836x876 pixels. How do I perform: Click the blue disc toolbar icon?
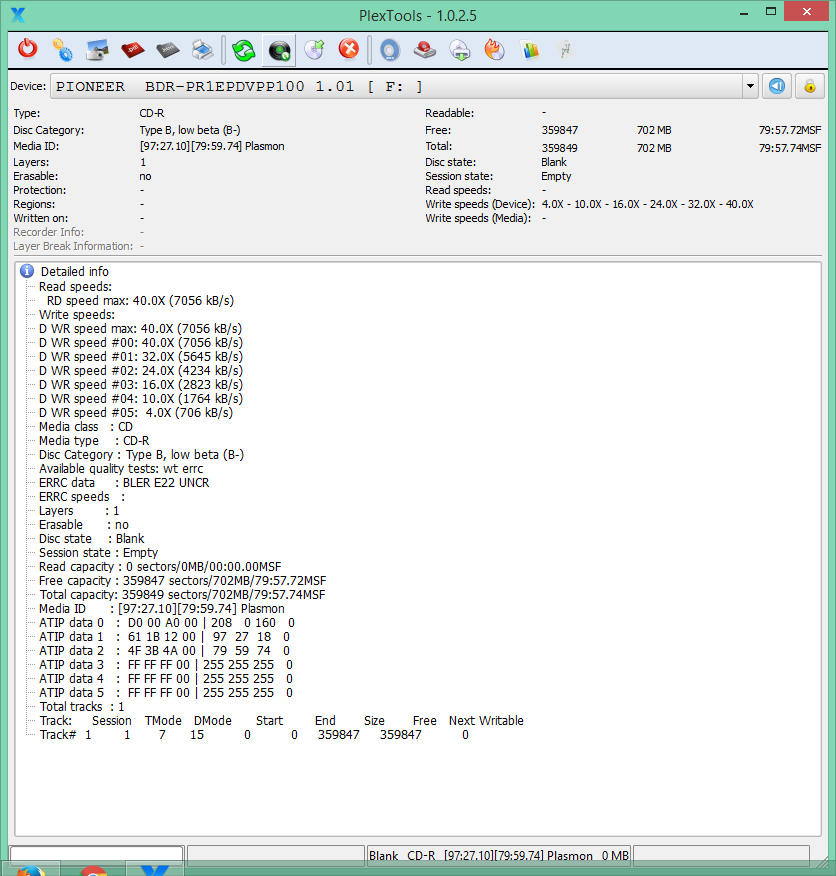click(390, 50)
